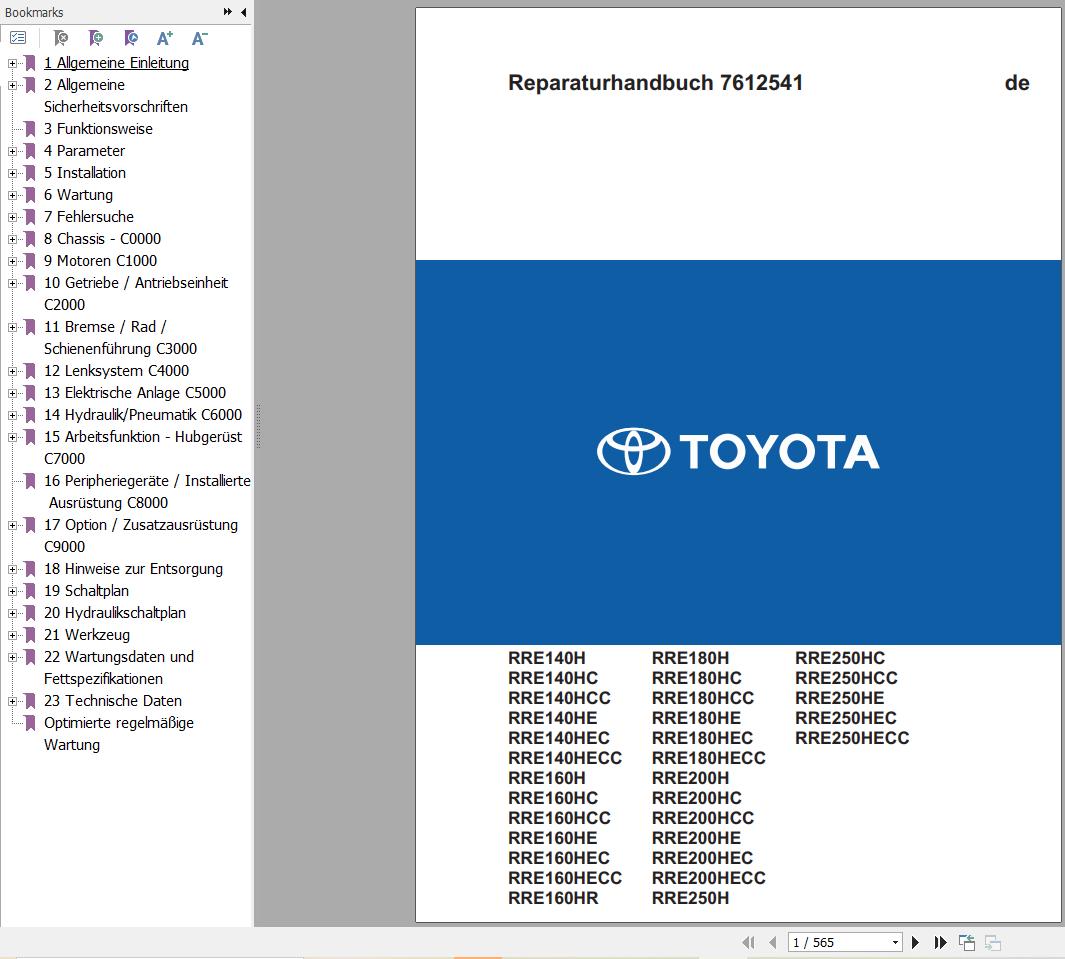The width and height of the screenshot is (1065, 959).
Task: Select bookmark '21 Werkzeug'
Action: [x=86, y=635]
